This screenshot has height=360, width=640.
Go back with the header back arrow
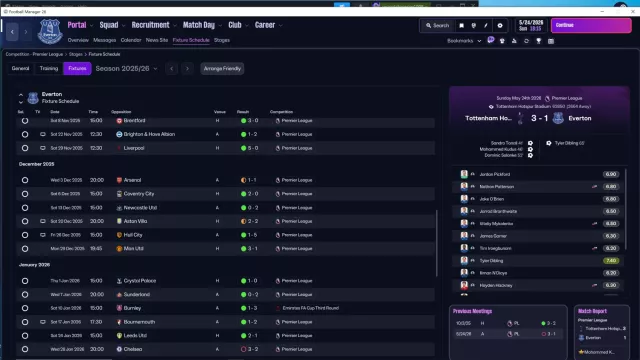(12, 31)
